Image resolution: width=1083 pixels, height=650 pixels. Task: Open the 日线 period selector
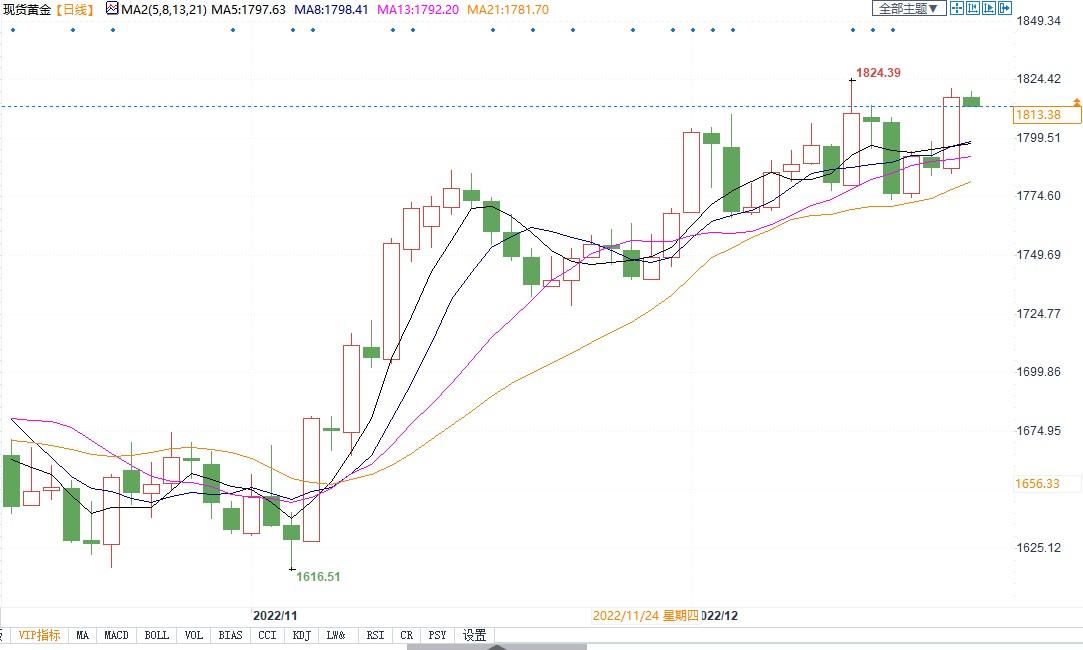tap(76, 9)
